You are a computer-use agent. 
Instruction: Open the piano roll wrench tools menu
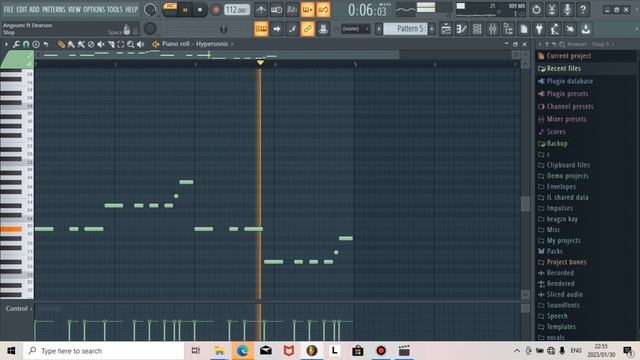tap(16, 44)
